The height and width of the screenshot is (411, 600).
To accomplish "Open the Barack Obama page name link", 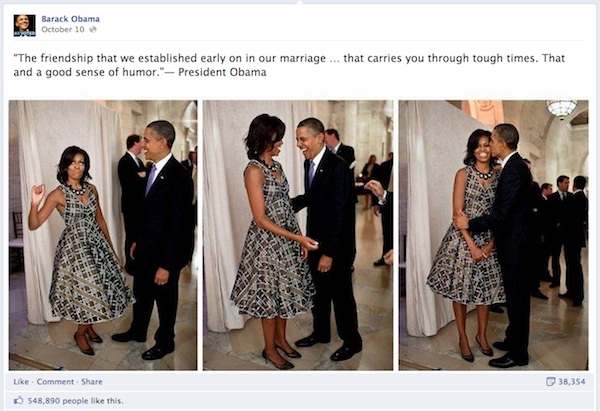I will (70, 19).
